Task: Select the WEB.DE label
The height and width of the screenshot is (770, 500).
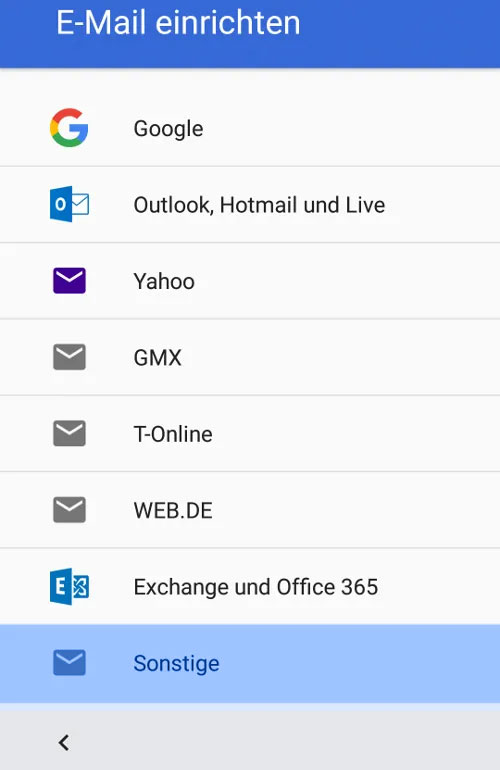Action: 173,511
